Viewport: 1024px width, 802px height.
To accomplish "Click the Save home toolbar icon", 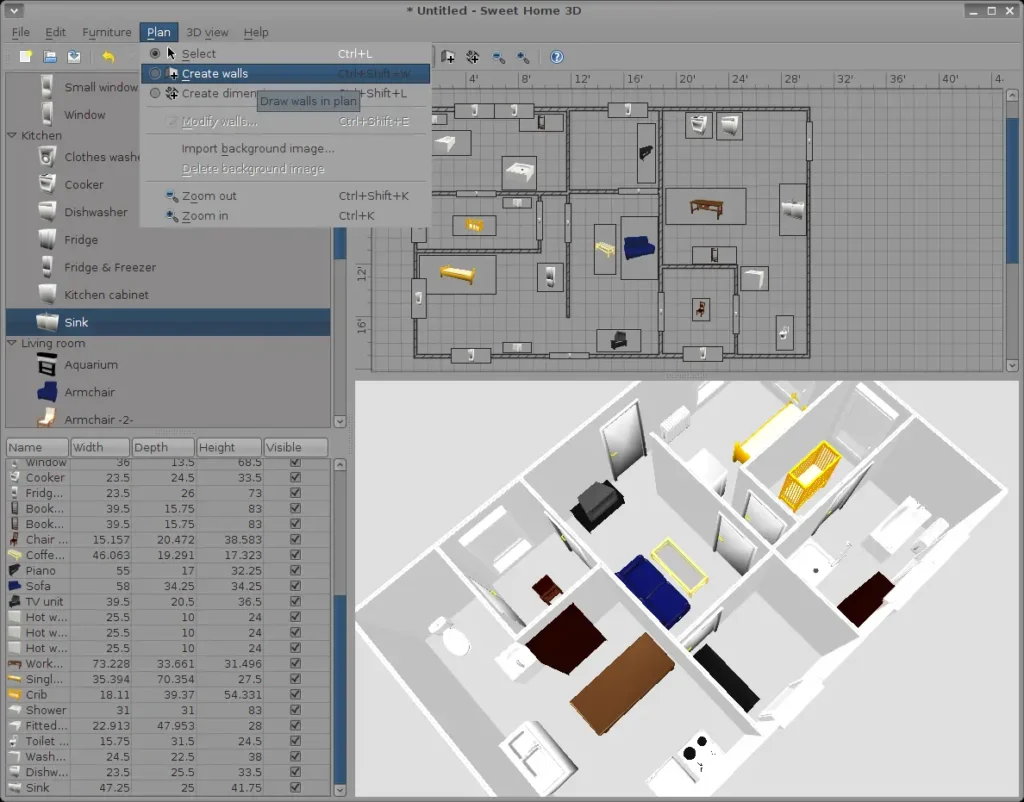I will point(74,57).
